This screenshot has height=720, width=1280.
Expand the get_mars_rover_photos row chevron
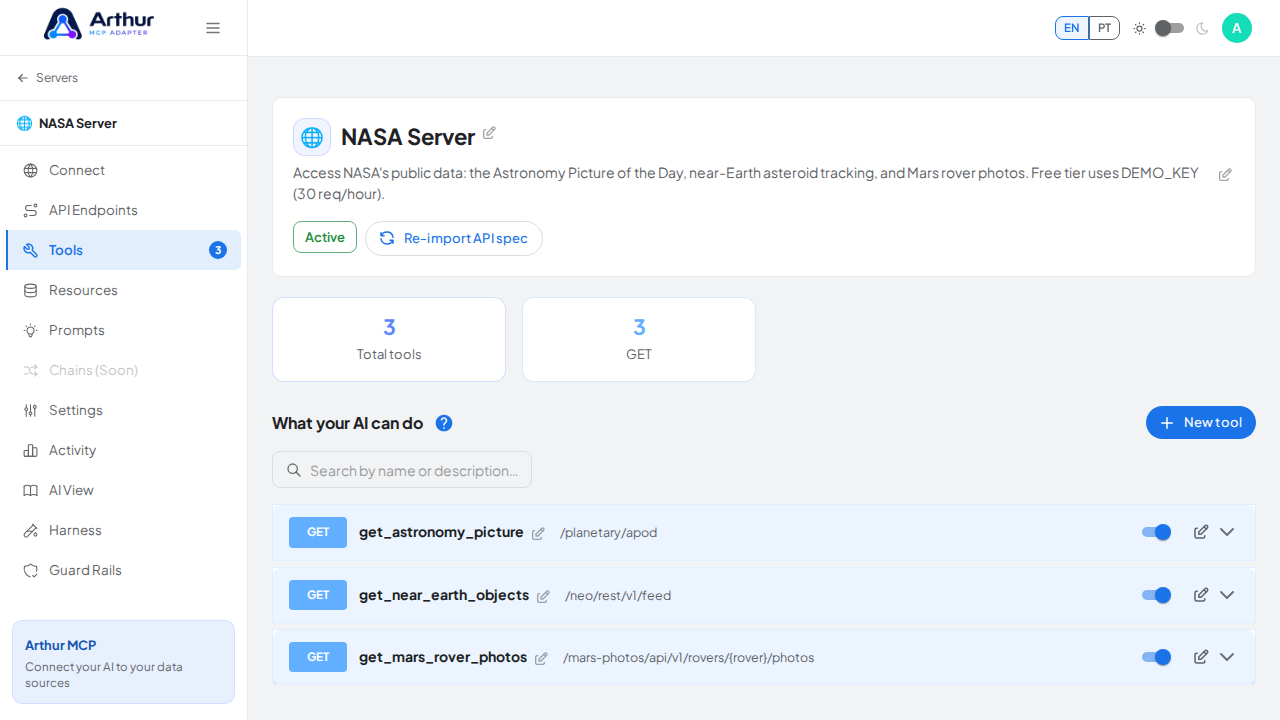pos(1227,657)
